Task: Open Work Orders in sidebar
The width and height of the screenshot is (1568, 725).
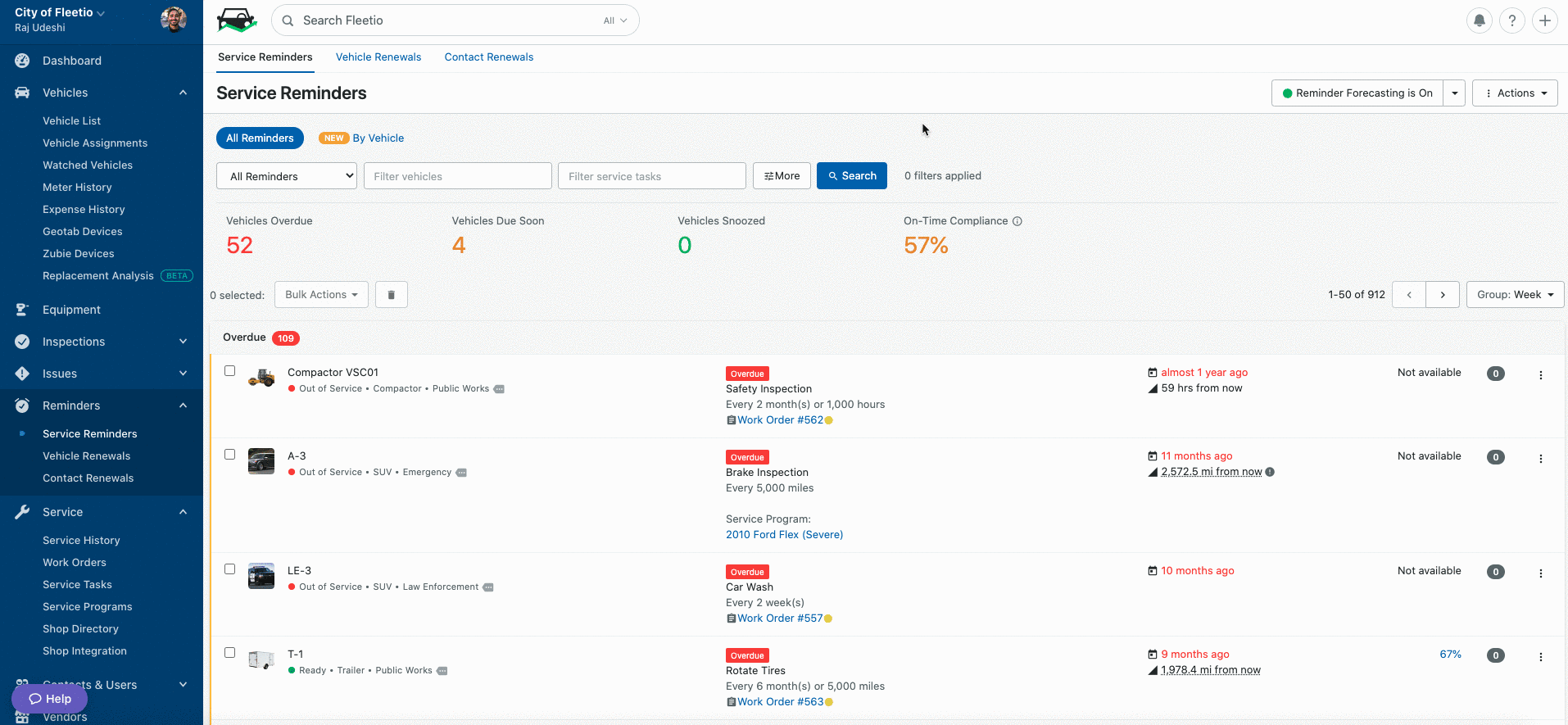Action: click(x=75, y=563)
